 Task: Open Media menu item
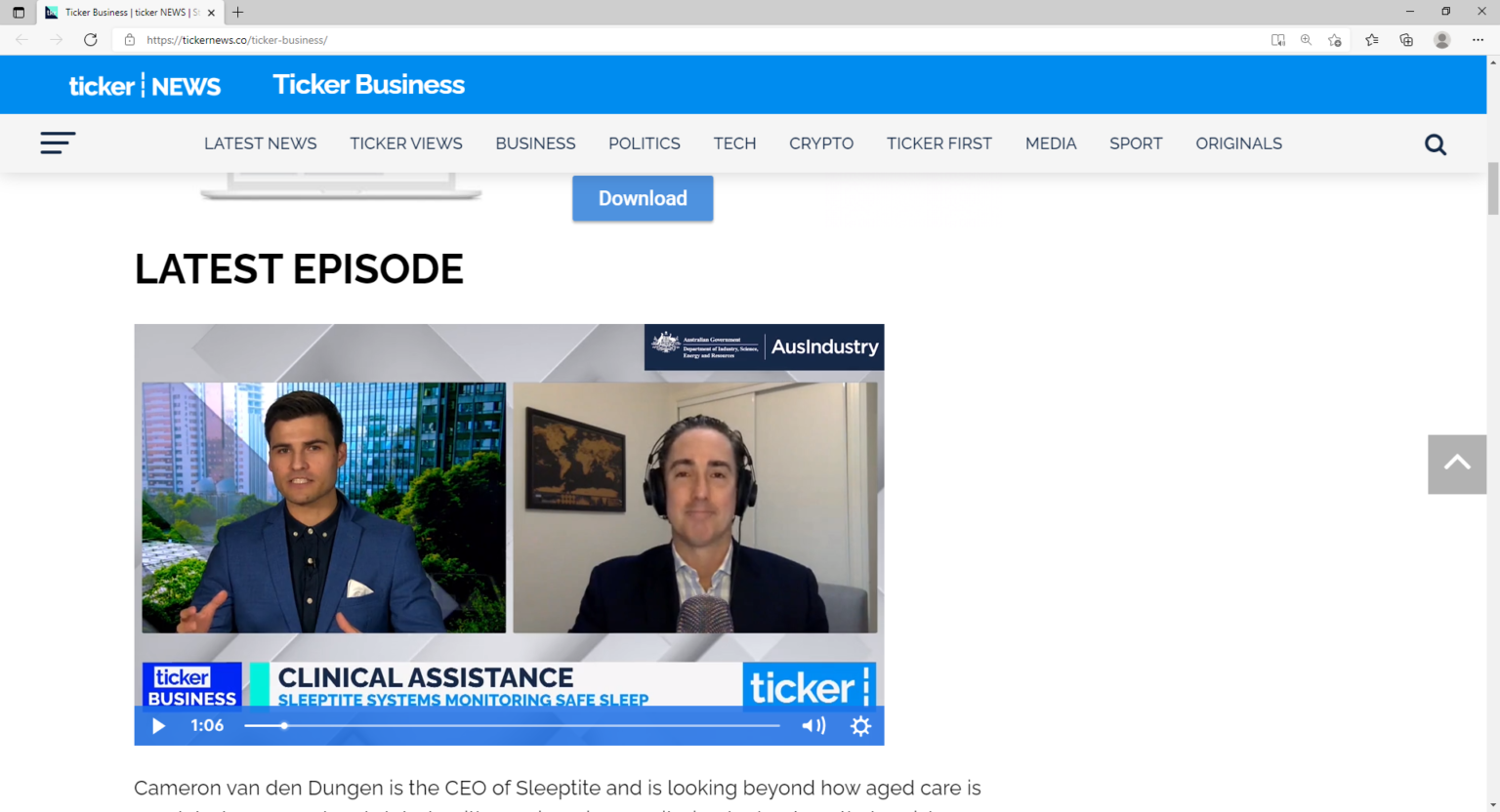coord(1051,143)
